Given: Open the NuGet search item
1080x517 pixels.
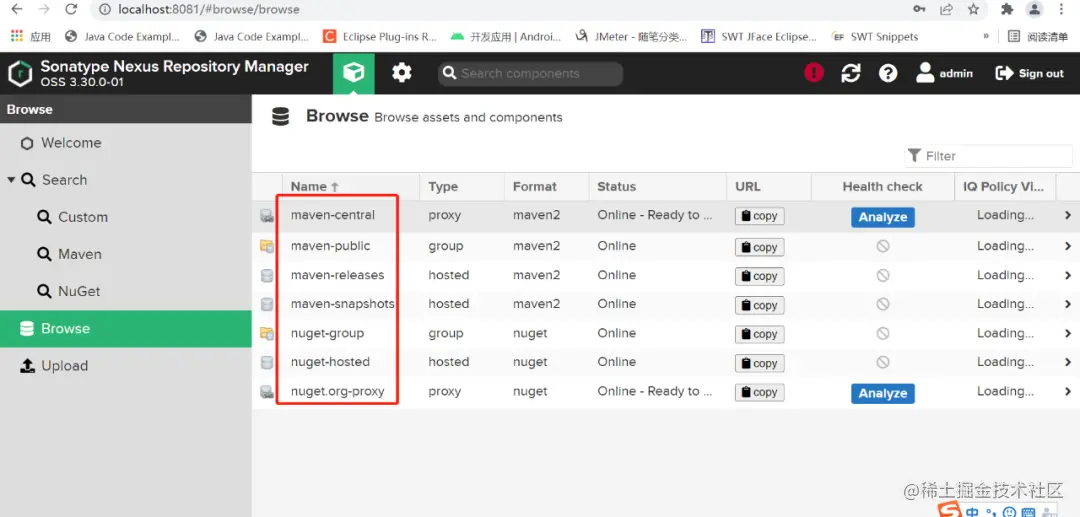Looking at the screenshot, I should coord(125,292).
